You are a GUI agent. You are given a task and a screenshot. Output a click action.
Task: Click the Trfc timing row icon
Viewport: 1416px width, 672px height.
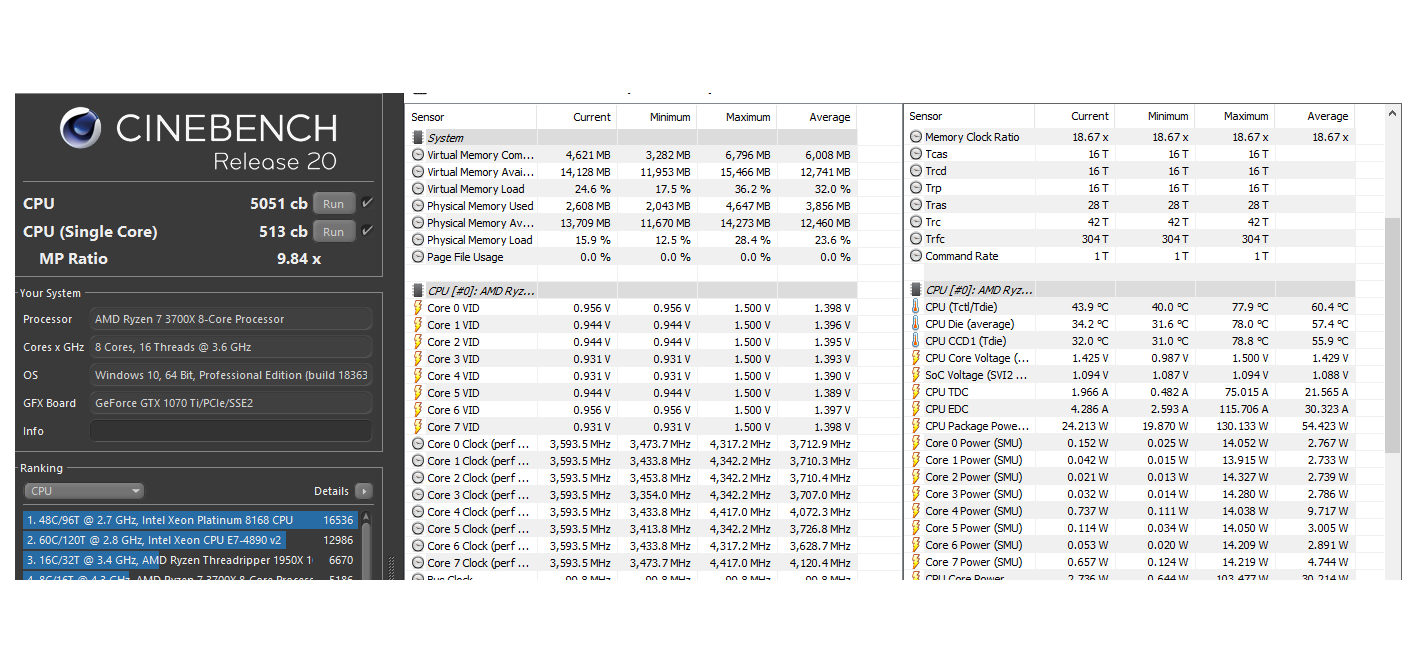pyautogui.click(x=916, y=239)
